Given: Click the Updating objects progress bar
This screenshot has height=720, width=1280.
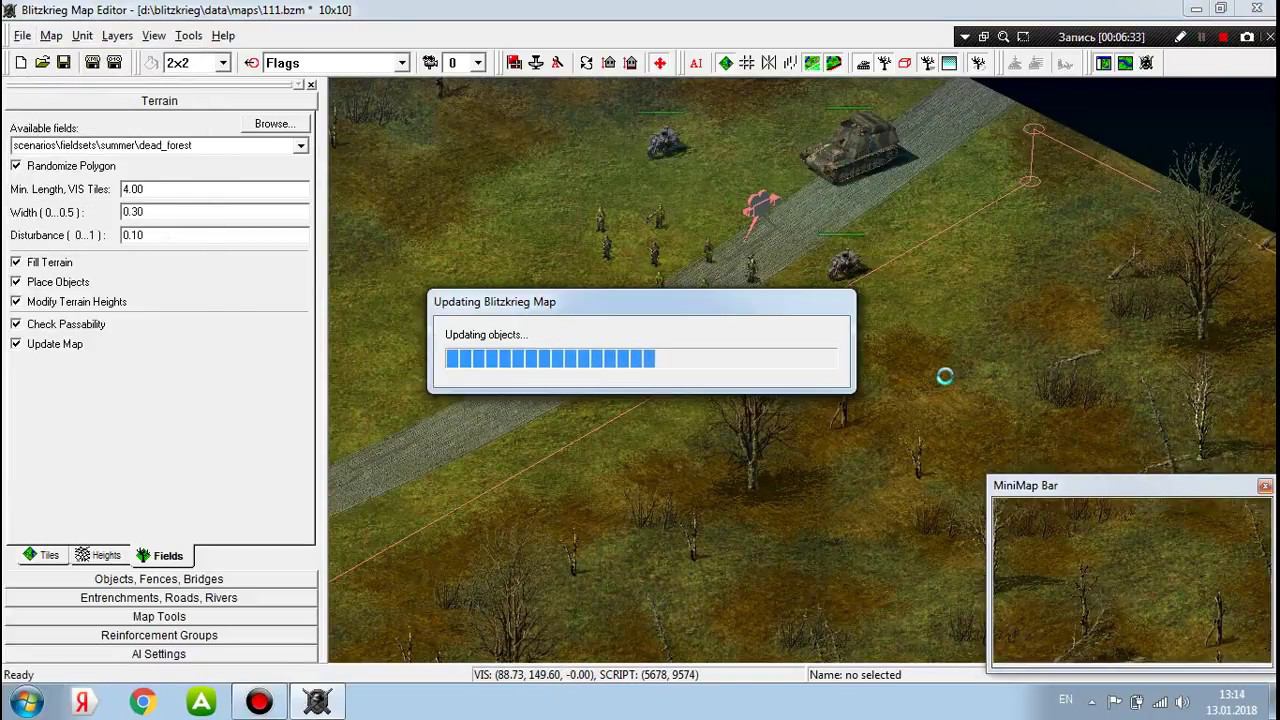Looking at the screenshot, I should 641,358.
